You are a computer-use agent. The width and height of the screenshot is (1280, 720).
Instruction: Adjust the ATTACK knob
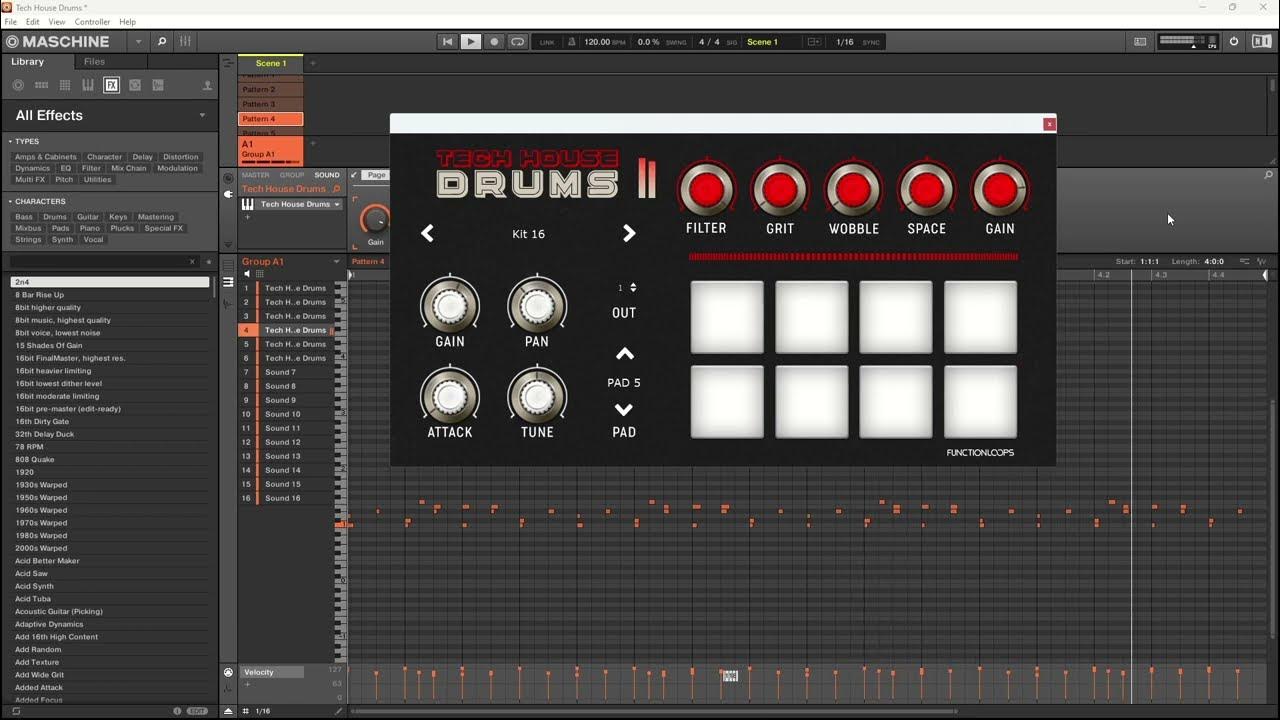pyautogui.click(x=450, y=396)
